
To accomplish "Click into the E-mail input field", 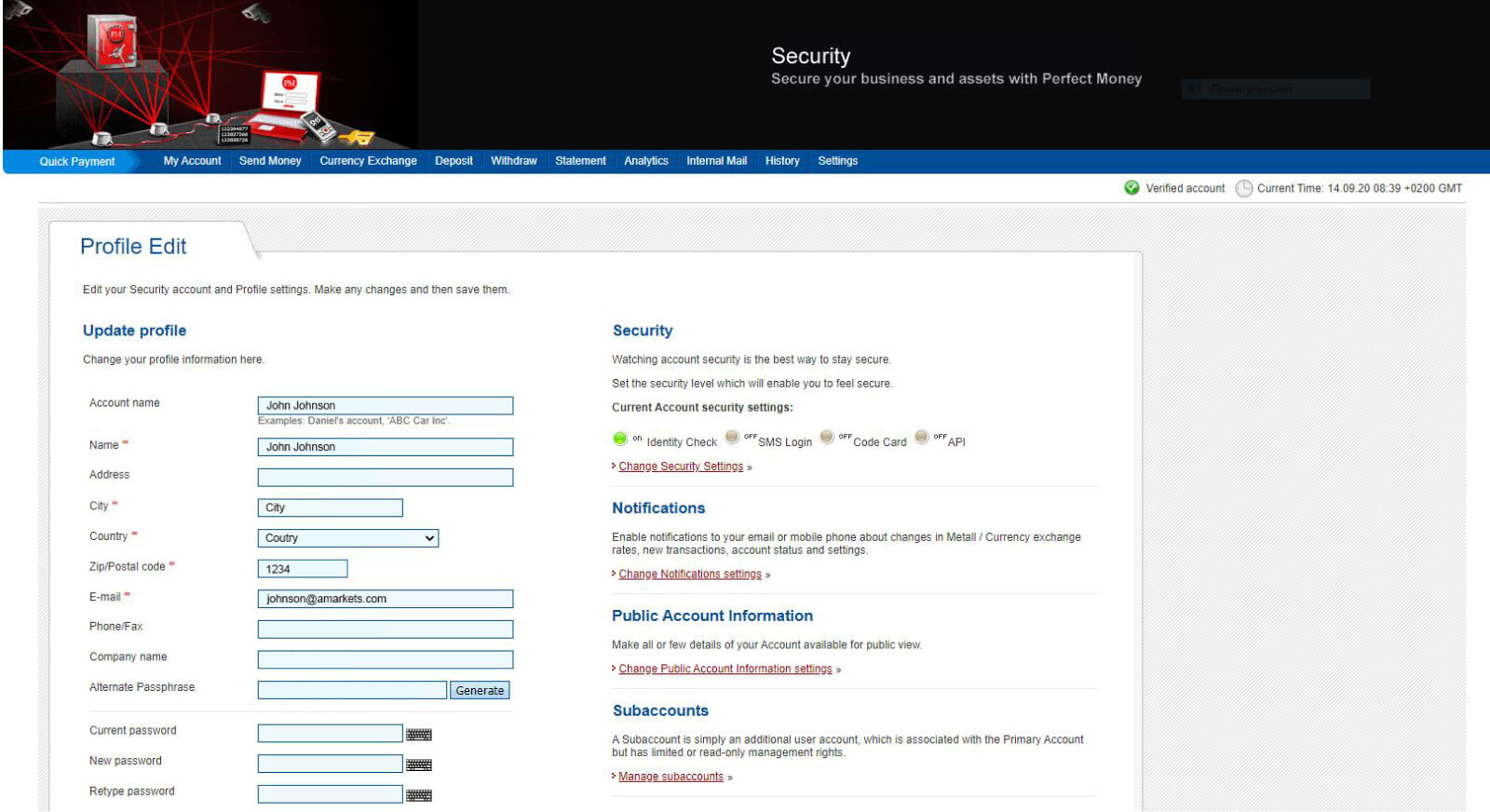I will pyautogui.click(x=385, y=599).
